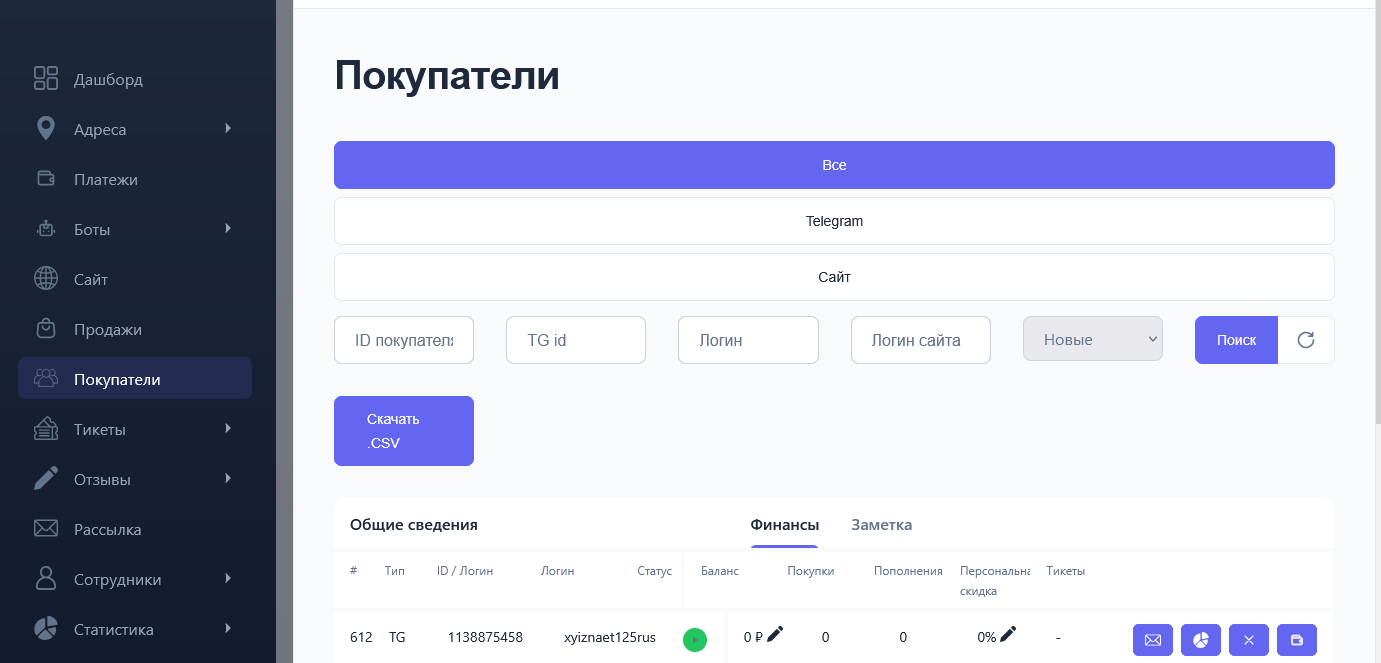
Task: Toggle the green status indicator for xyiznaet125rus
Action: (694, 640)
